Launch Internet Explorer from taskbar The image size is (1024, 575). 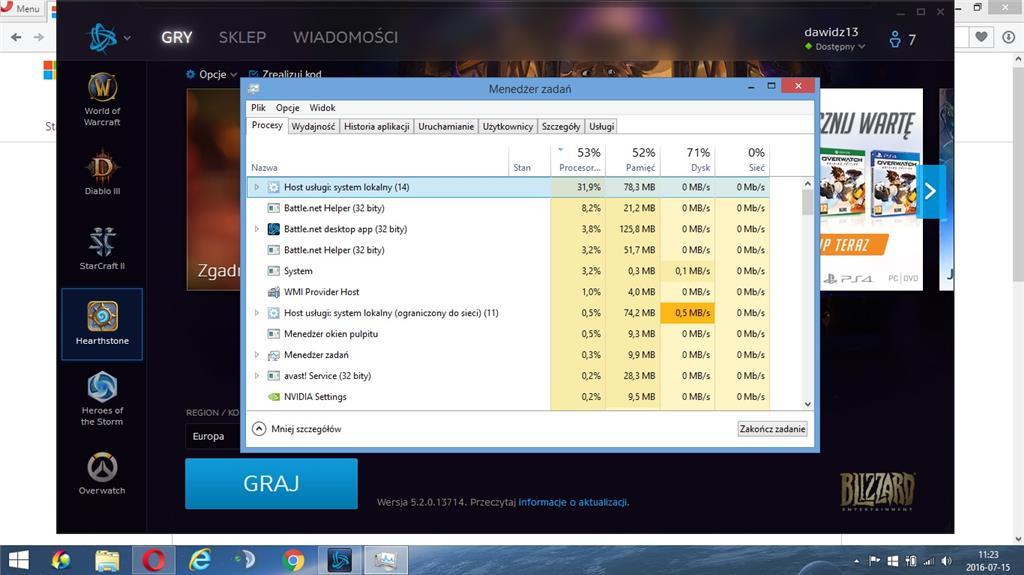[x=200, y=560]
